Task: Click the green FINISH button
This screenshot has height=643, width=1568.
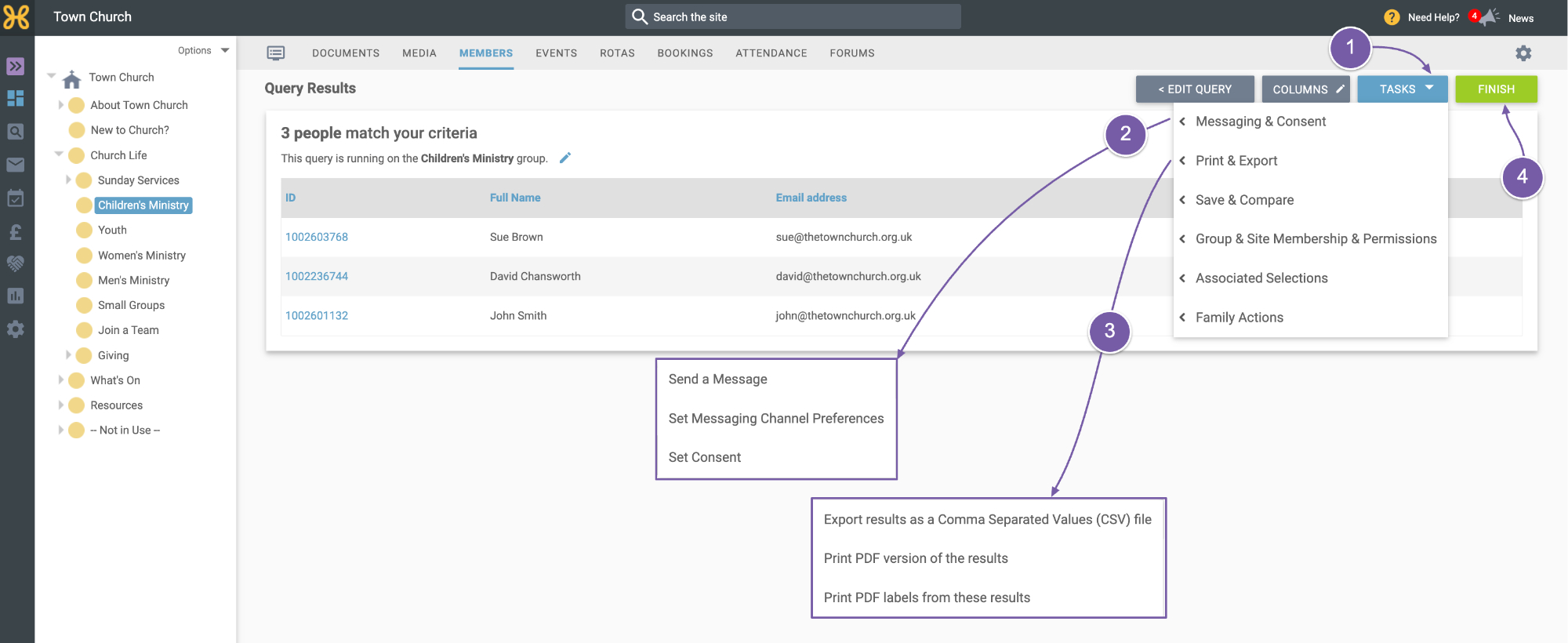Action: click(1496, 89)
